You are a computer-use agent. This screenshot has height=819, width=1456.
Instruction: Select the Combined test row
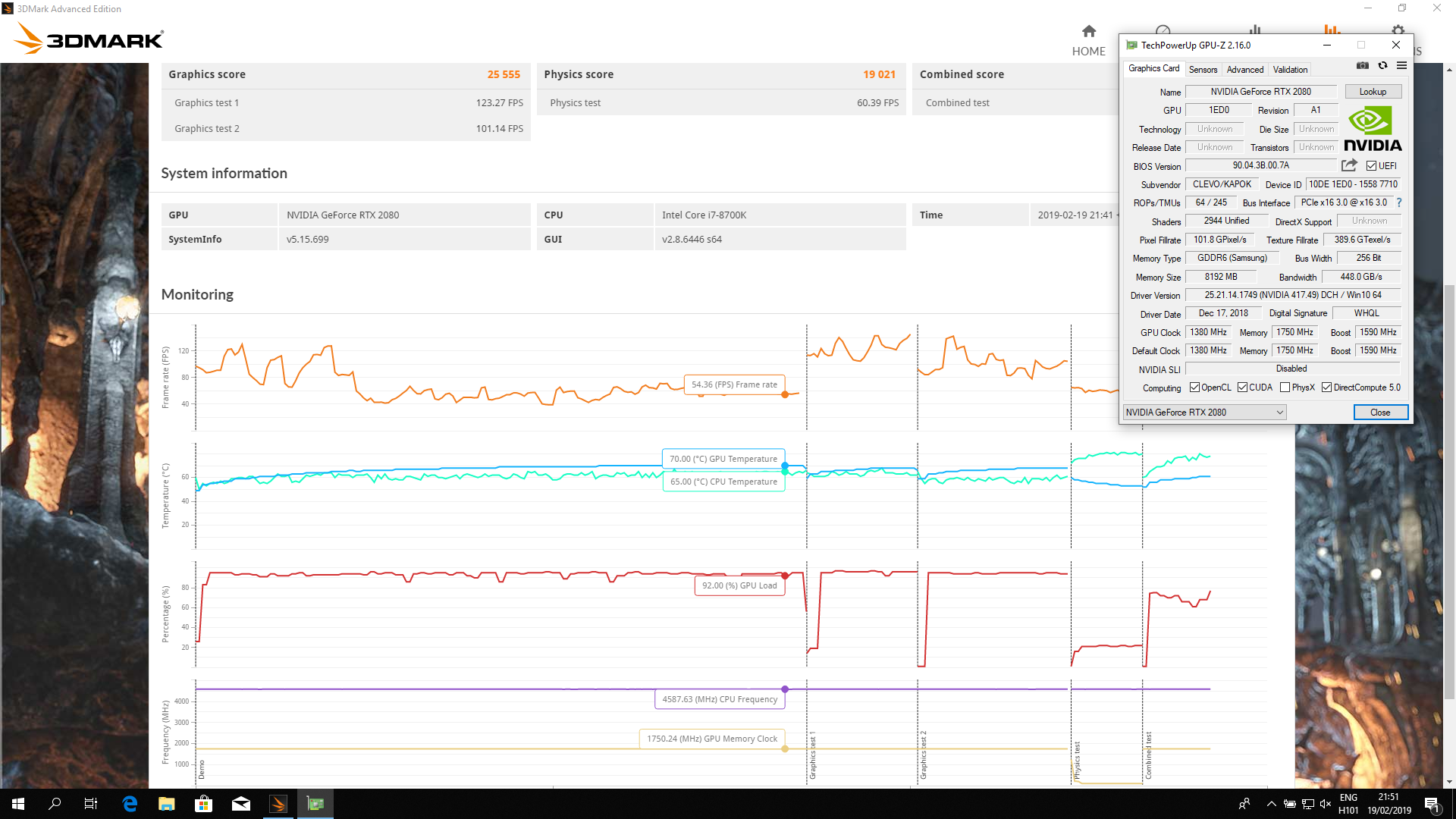(1016, 102)
